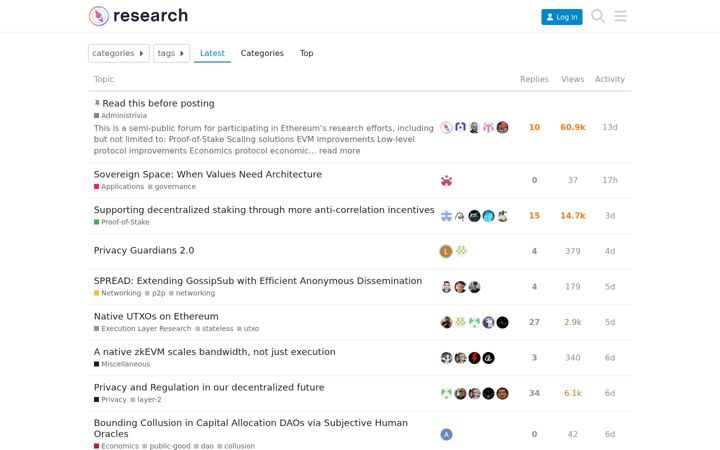The height and width of the screenshot is (450, 720).
Task: Click first poster avatar in 'Read this before posting'
Action: pos(446,127)
